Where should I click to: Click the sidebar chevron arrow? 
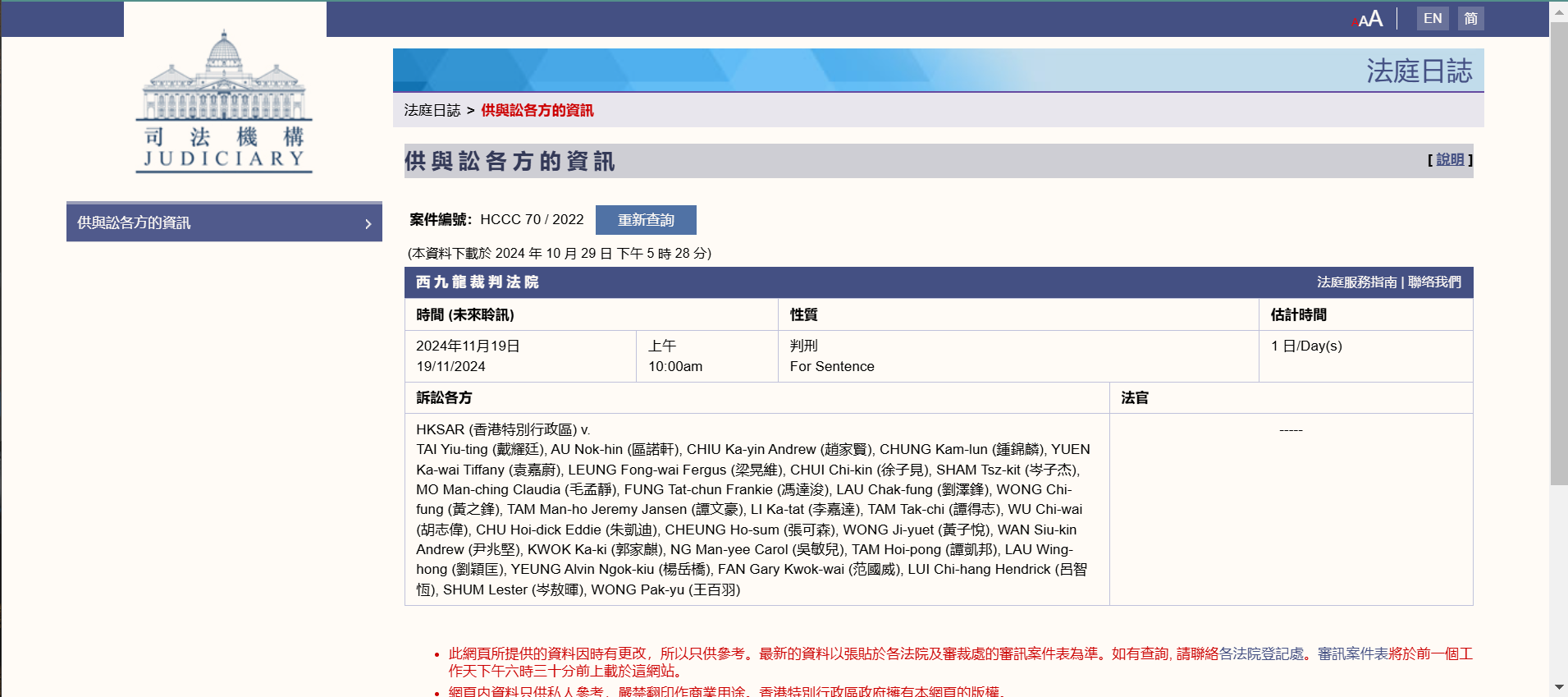pyautogui.click(x=368, y=223)
